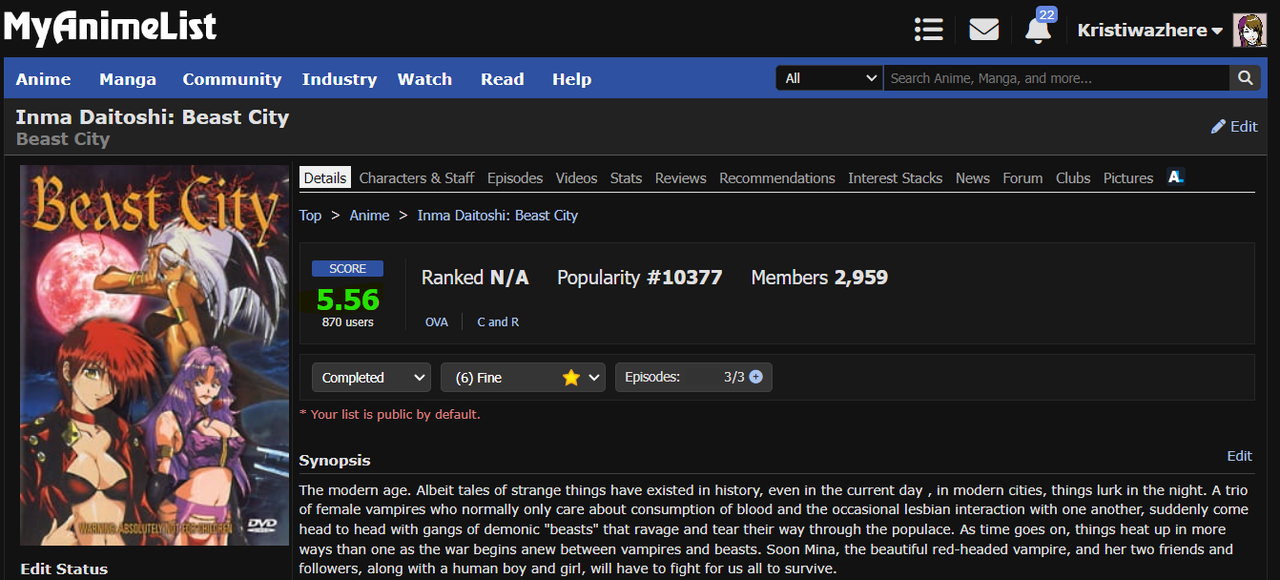The image size is (1280, 580).
Task: Click in the search anime input field
Action: point(1056,78)
